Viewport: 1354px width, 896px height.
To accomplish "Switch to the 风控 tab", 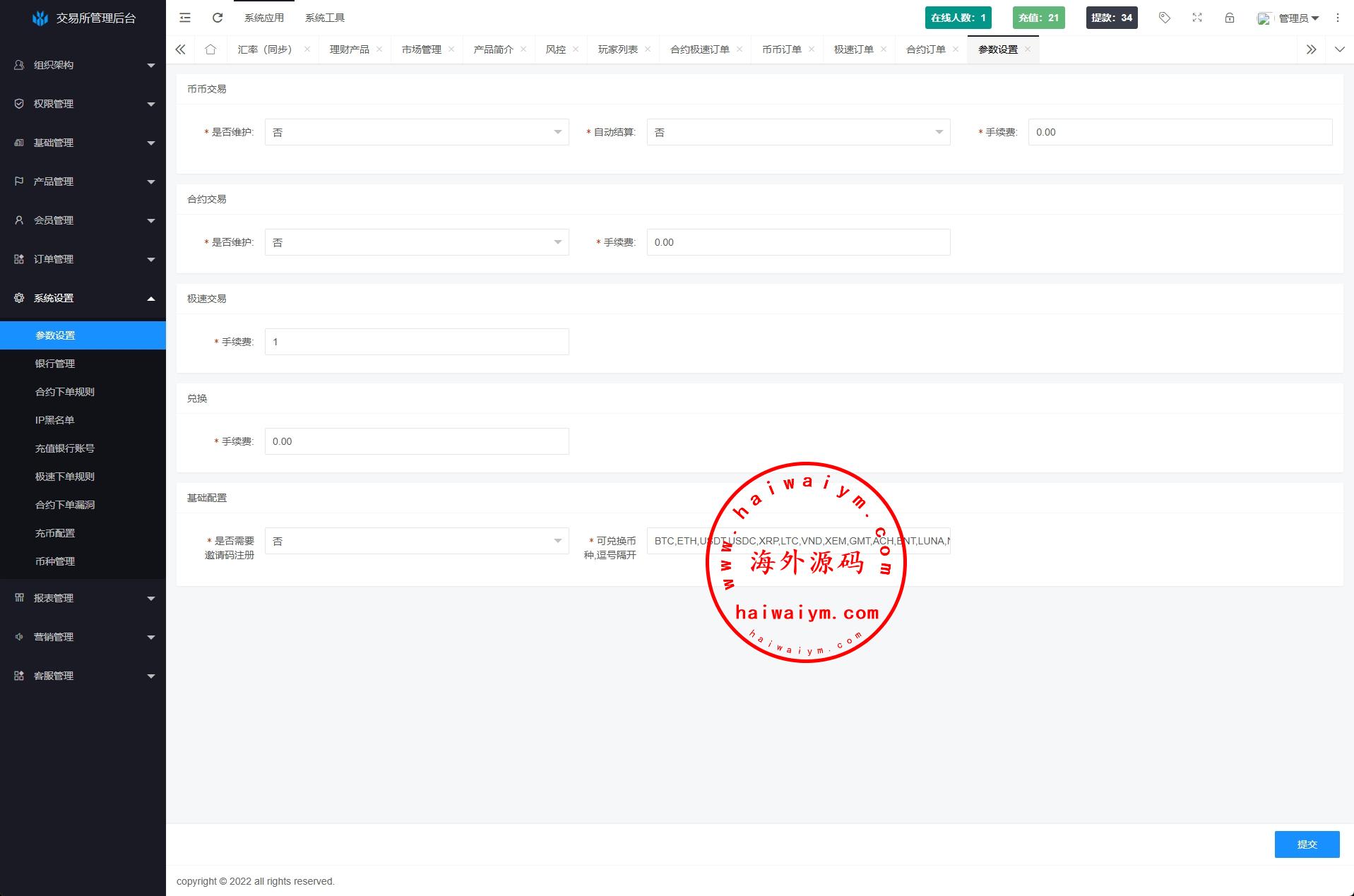I will coord(556,49).
